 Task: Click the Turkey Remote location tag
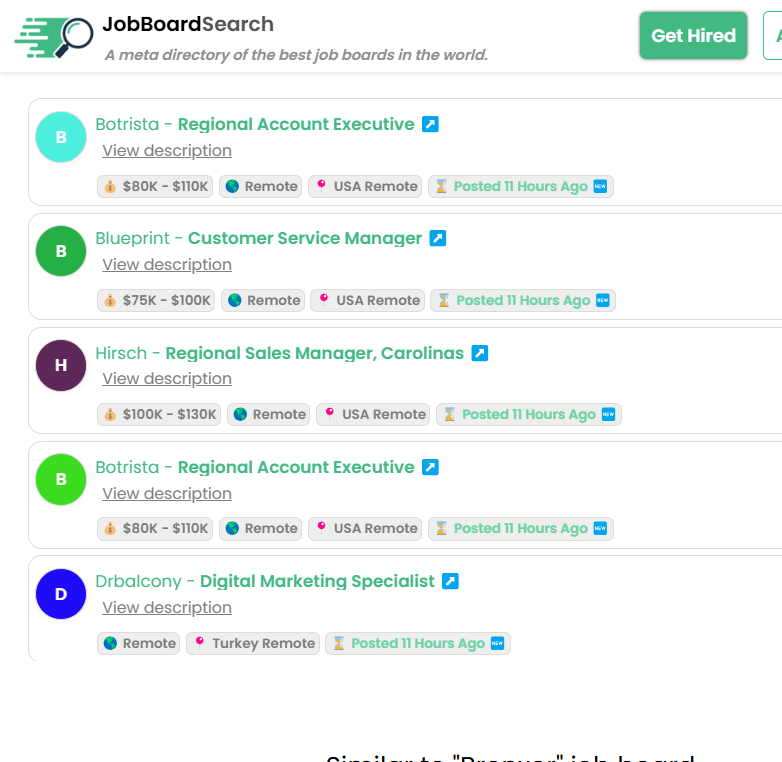tap(253, 643)
